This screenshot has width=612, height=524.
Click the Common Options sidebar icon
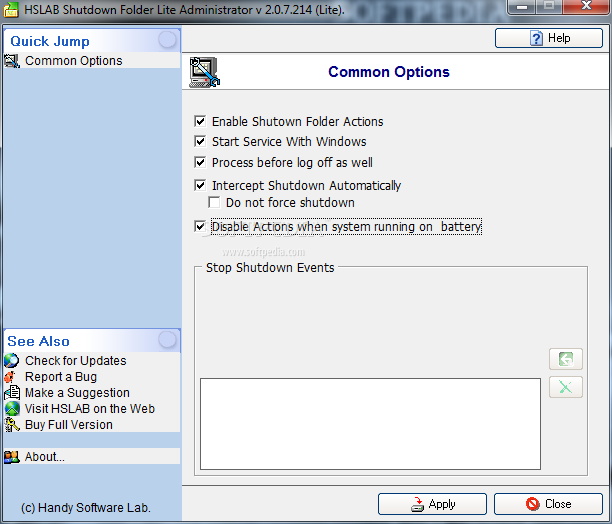pyautogui.click(x=12, y=61)
